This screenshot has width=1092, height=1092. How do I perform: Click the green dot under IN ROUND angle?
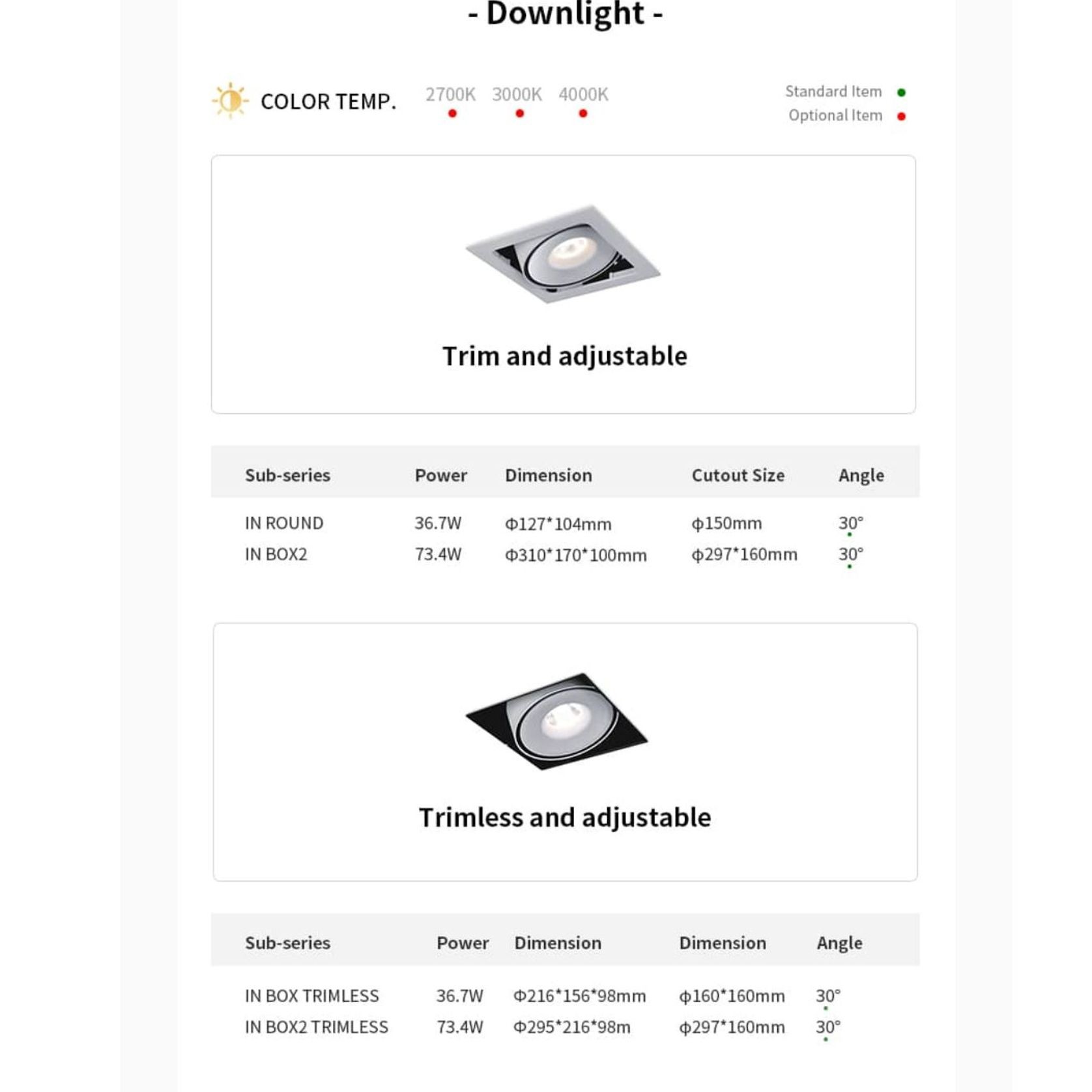850,535
